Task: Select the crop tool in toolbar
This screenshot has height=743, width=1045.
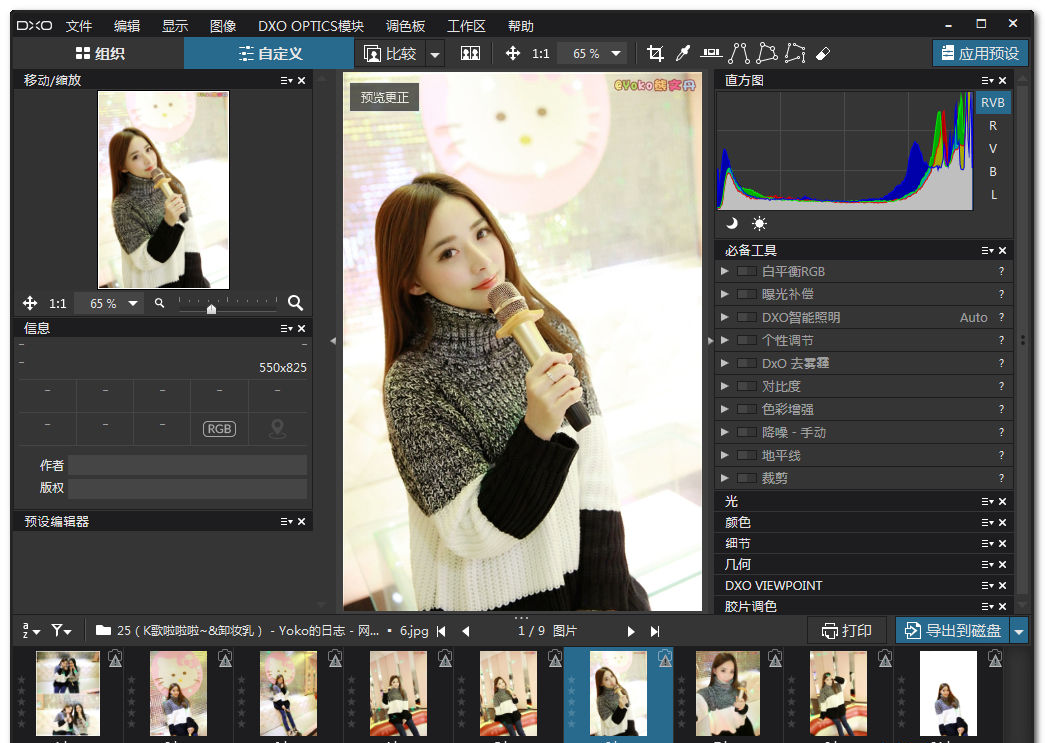Action: (656, 53)
